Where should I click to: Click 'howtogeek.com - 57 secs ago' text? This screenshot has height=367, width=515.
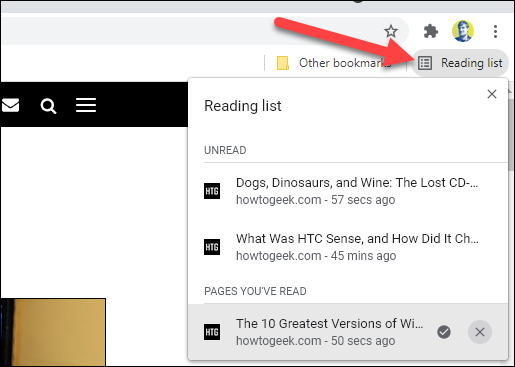tap(315, 200)
